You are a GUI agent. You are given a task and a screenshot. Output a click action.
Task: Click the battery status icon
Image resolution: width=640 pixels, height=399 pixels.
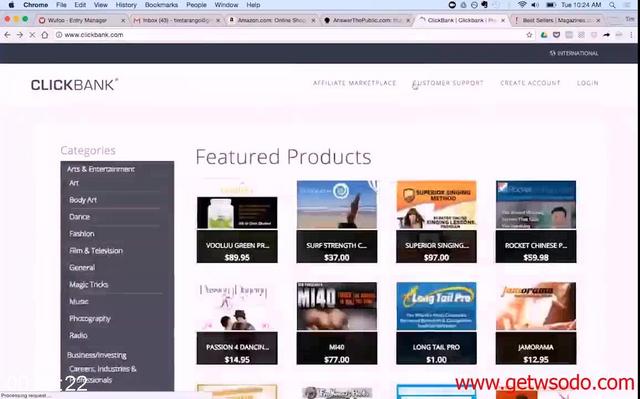click(551, 5)
